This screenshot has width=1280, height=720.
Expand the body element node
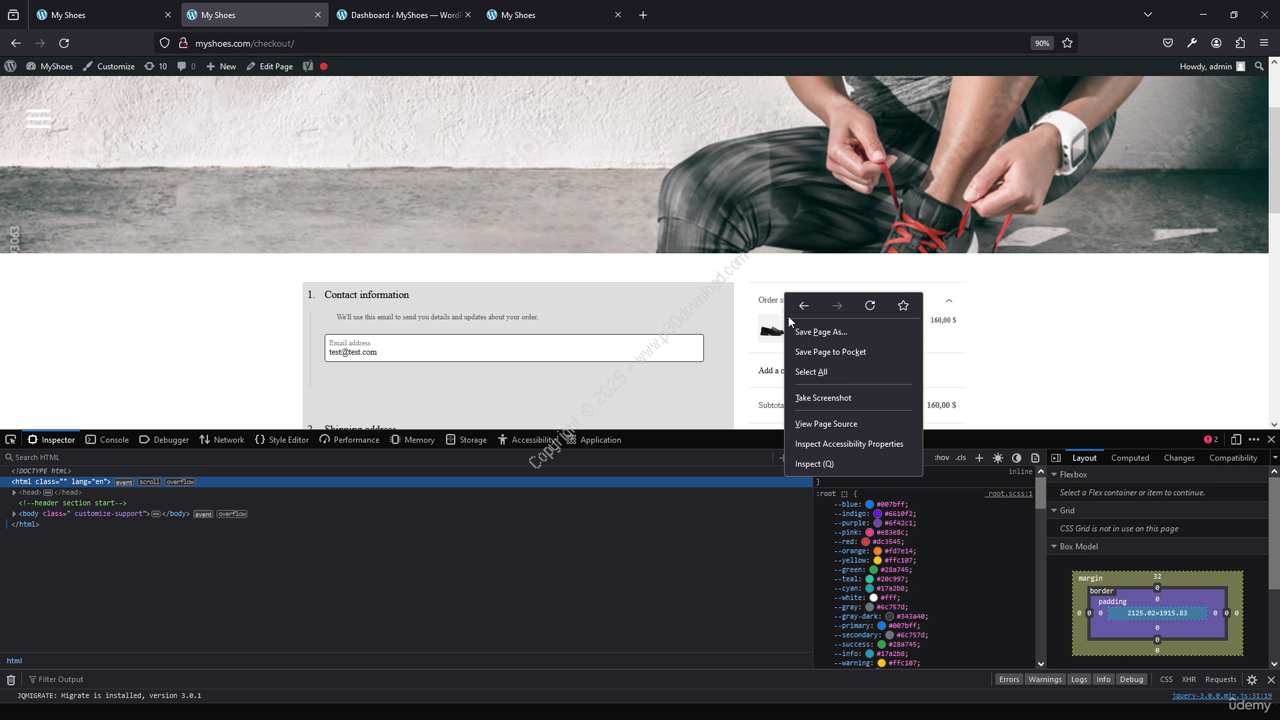click(x=14, y=514)
